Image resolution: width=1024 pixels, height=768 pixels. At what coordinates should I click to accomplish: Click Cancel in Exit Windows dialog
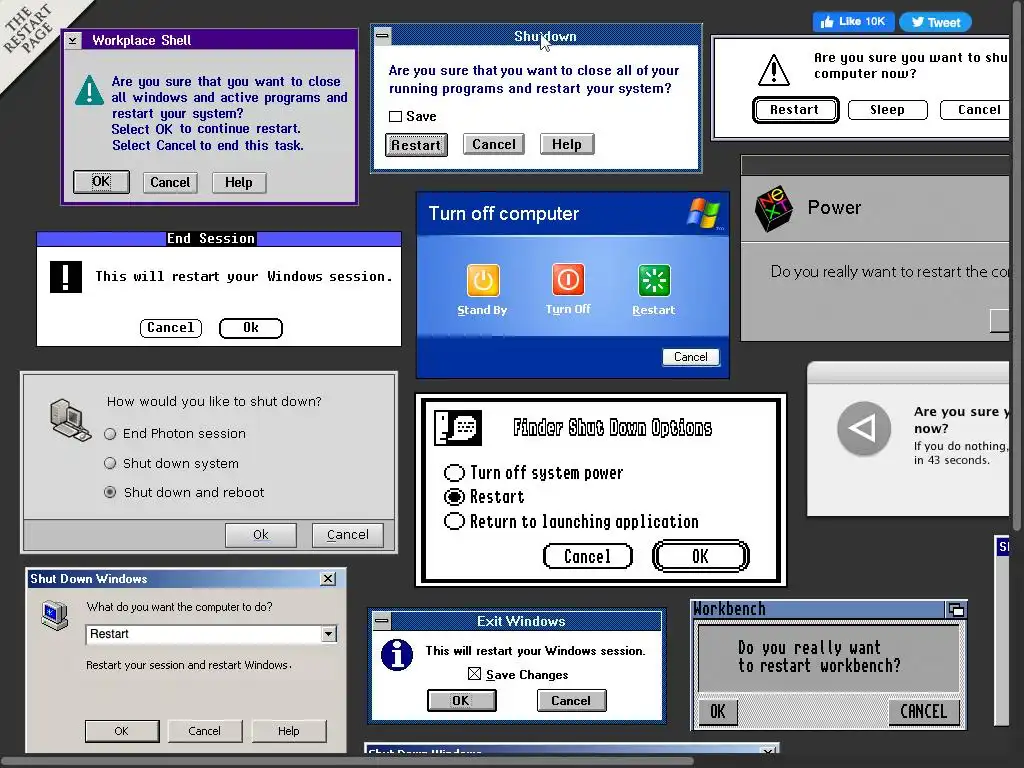[x=571, y=701]
